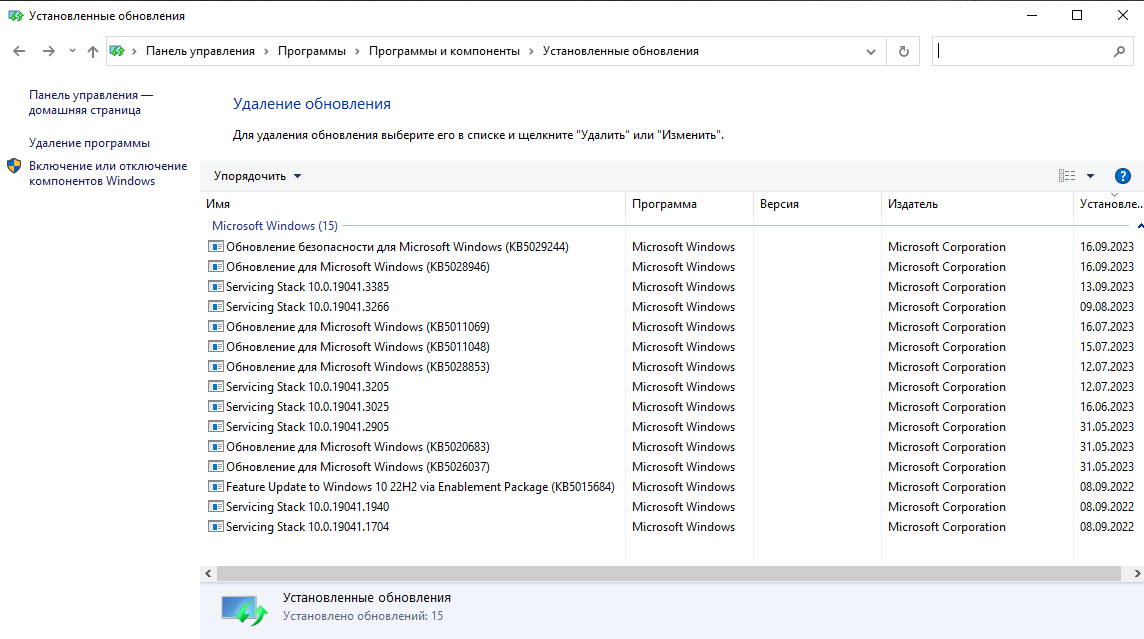Open "Панель управления — домашняя страница" link
Image resolution: width=1144 pixels, height=639 pixels.
click(x=91, y=103)
